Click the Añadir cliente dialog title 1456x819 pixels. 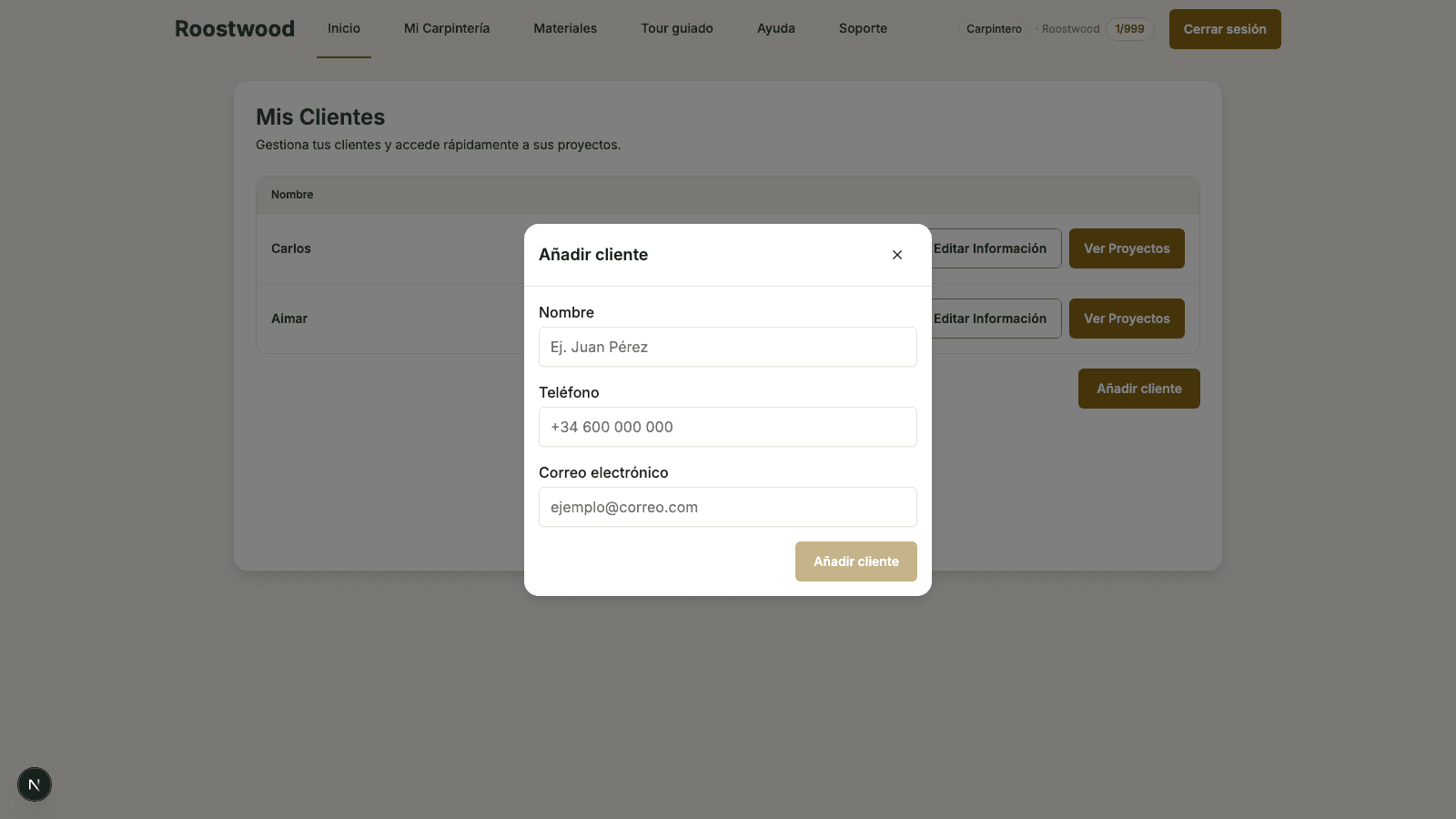tap(593, 255)
